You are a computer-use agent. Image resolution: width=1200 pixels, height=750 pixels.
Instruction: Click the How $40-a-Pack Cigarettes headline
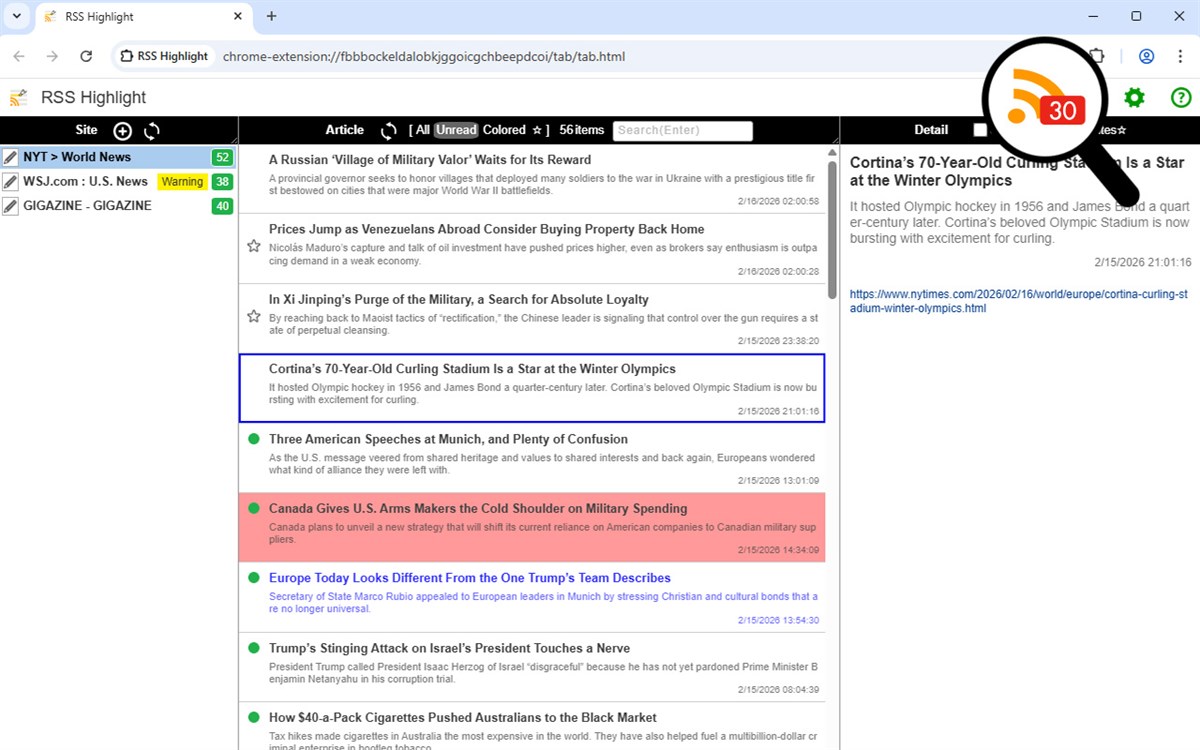click(x=463, y=718)
